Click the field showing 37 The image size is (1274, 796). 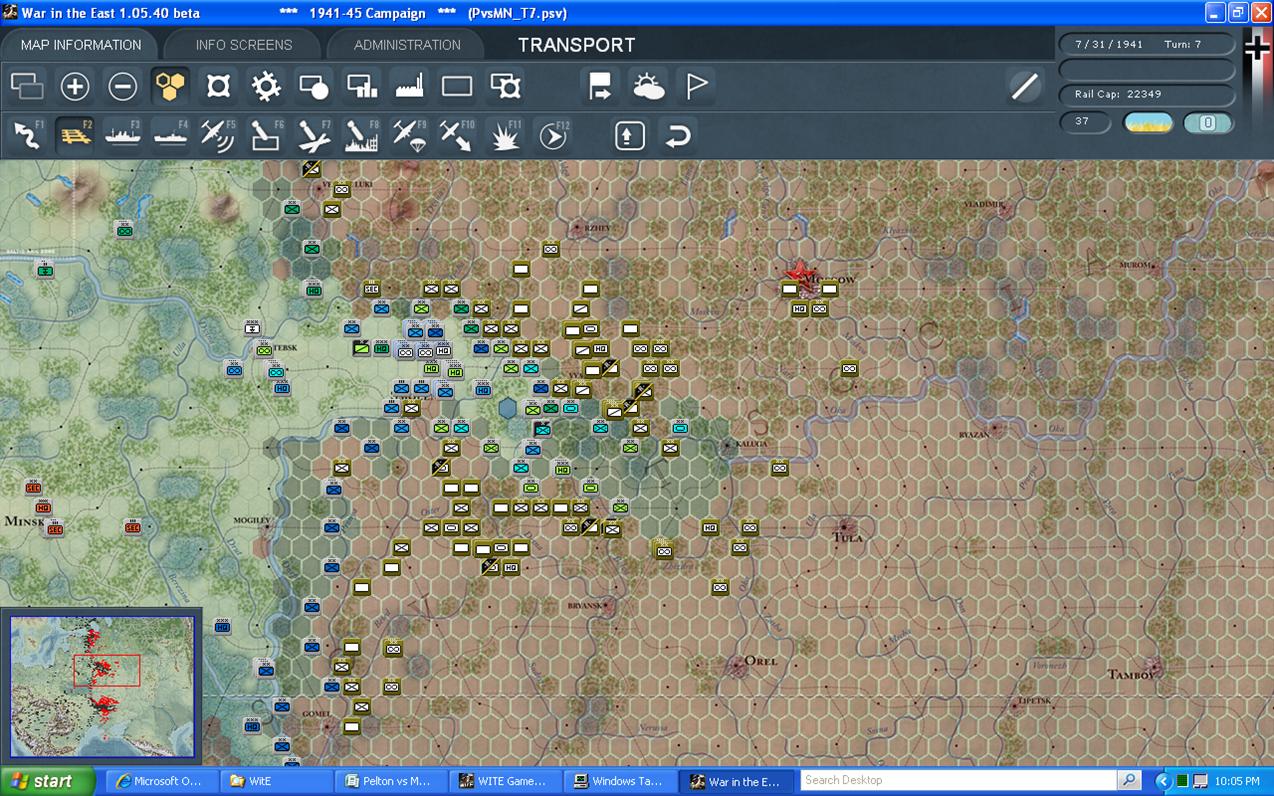pos(1085,122)
